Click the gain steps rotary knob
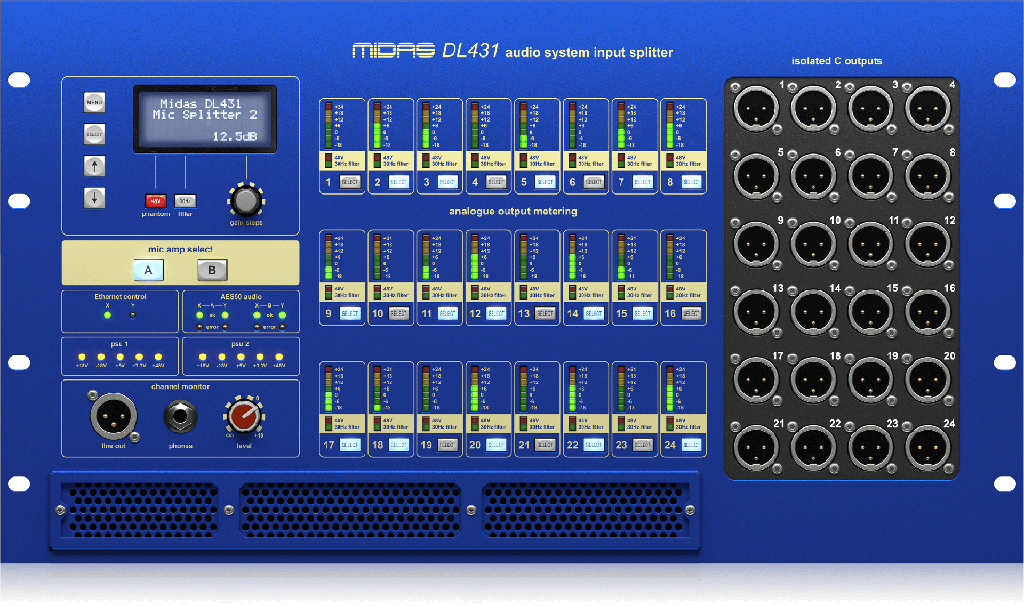 point(246,200)
